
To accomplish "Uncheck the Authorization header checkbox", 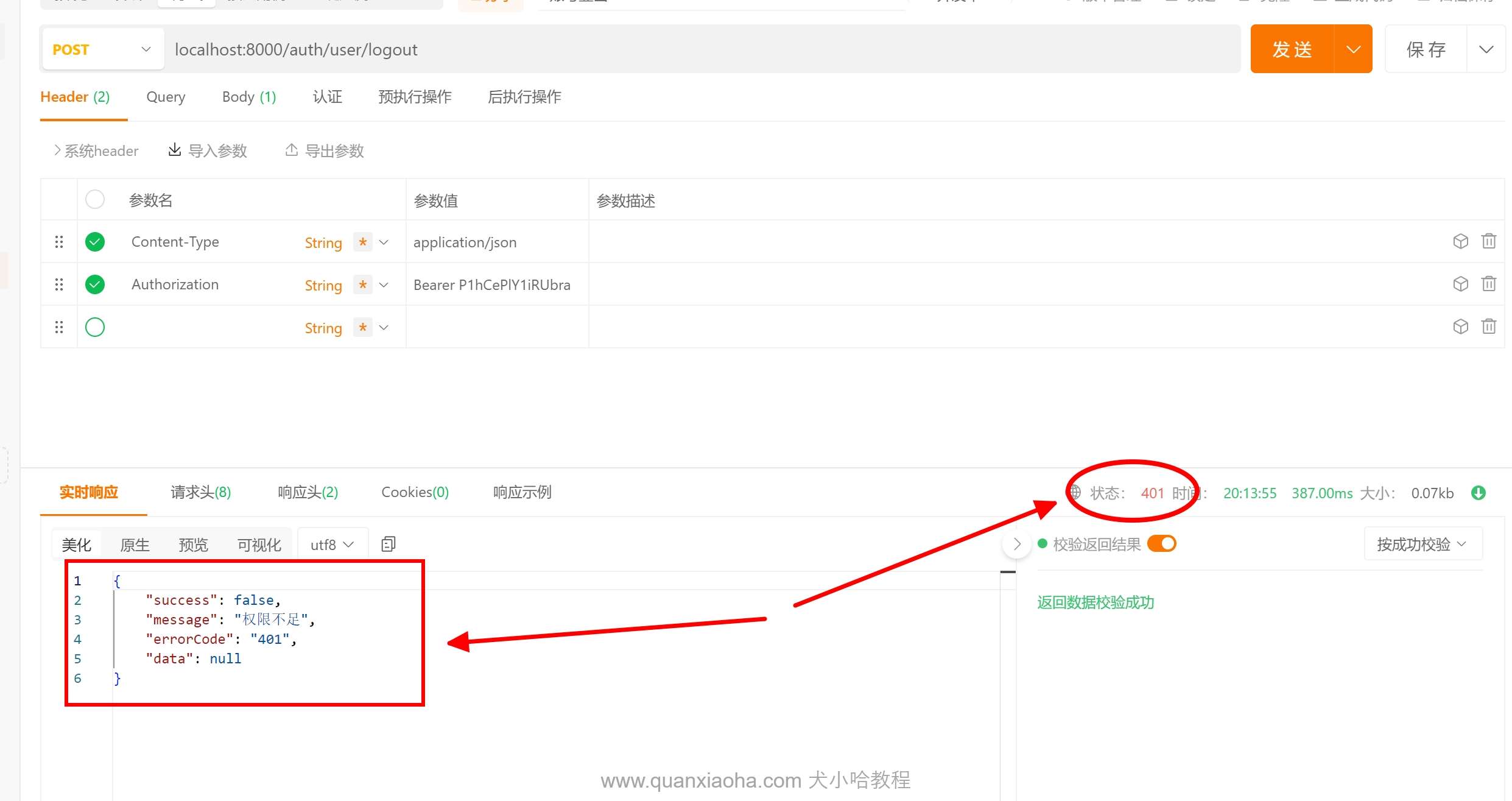I will [95, 284].
